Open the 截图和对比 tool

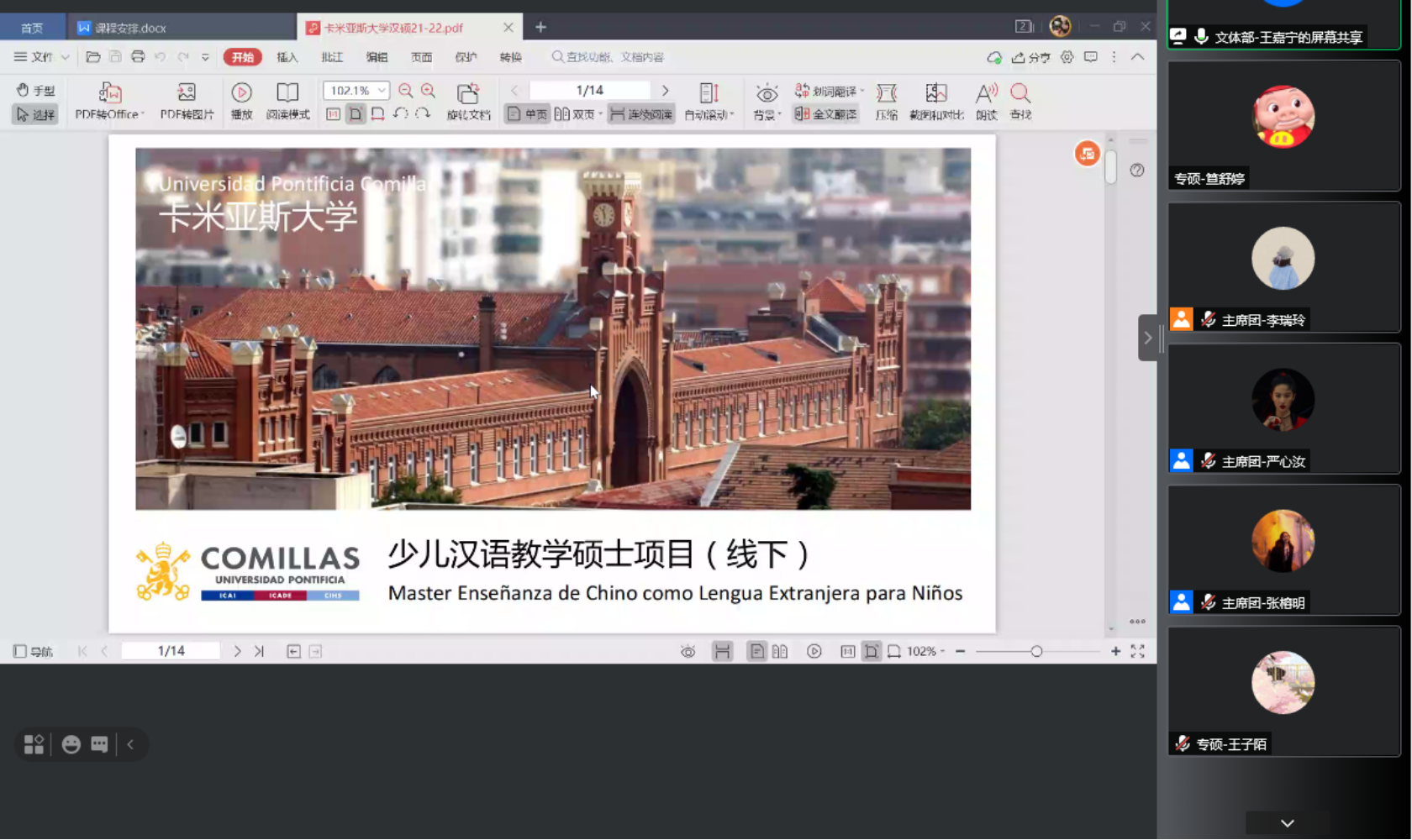(935, 93)
